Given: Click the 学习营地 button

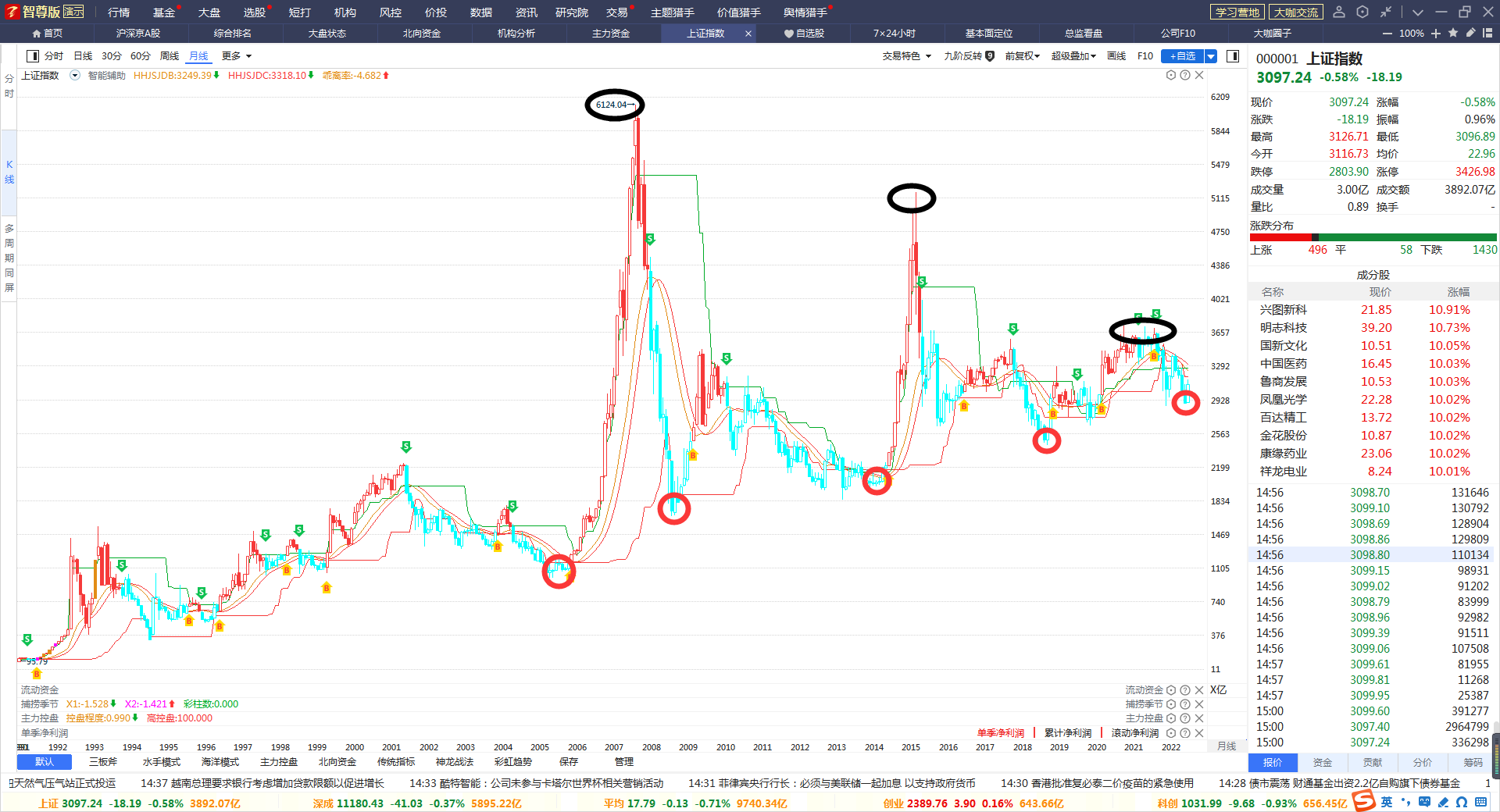Looking at the screenshot, I should coord(1237,12).
